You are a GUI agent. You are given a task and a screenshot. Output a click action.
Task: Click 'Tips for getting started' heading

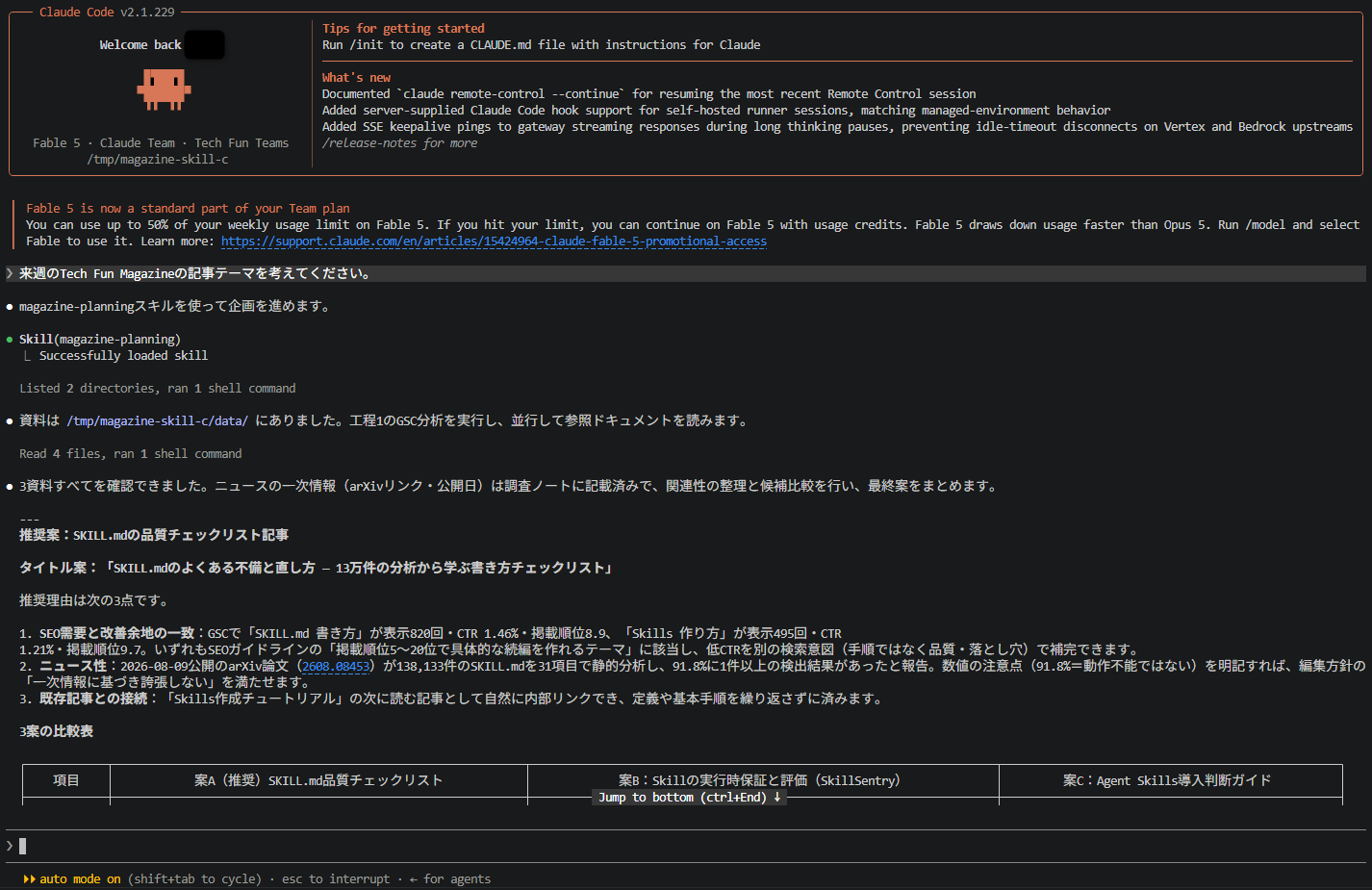pyautogui.click(x=403, y=29)
